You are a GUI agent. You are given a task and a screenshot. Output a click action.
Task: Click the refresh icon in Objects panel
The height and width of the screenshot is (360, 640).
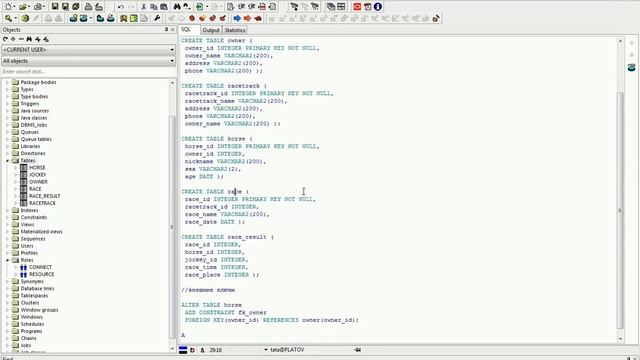[5, 39]
